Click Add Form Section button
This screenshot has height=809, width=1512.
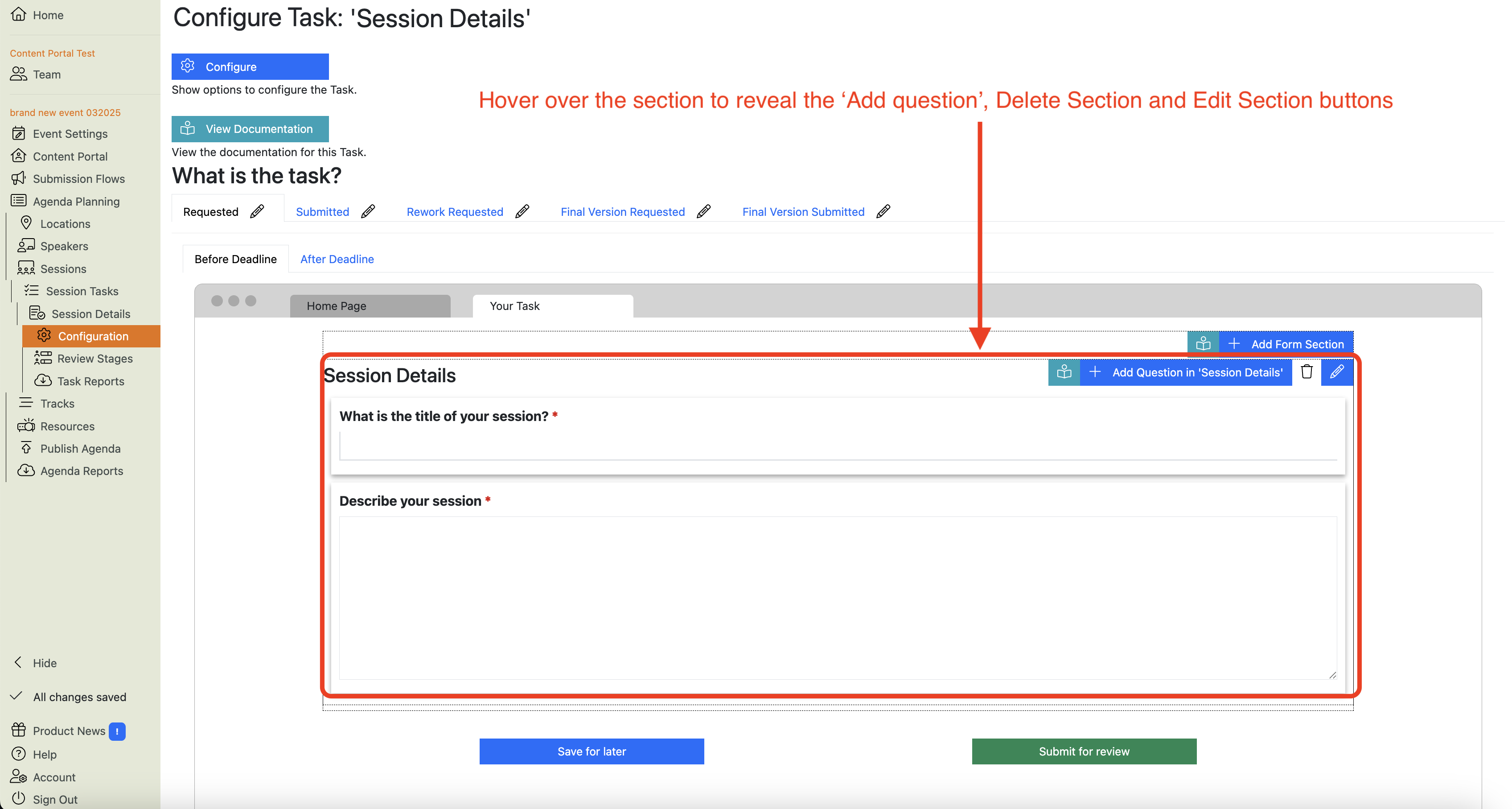click(x=1286, y=344)
